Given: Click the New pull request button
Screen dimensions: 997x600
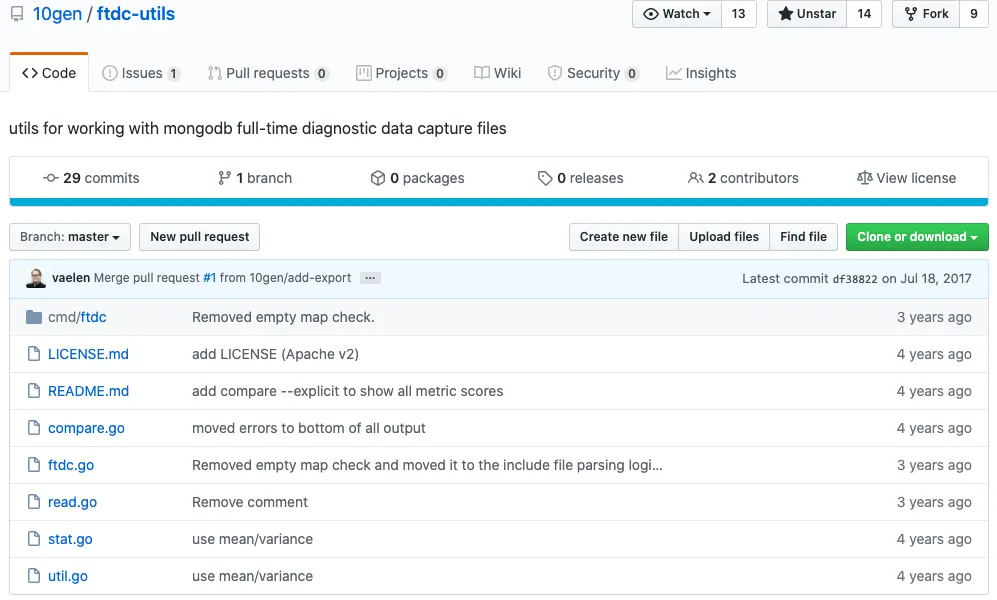Looking at the screenshot, I should [200, 237].
